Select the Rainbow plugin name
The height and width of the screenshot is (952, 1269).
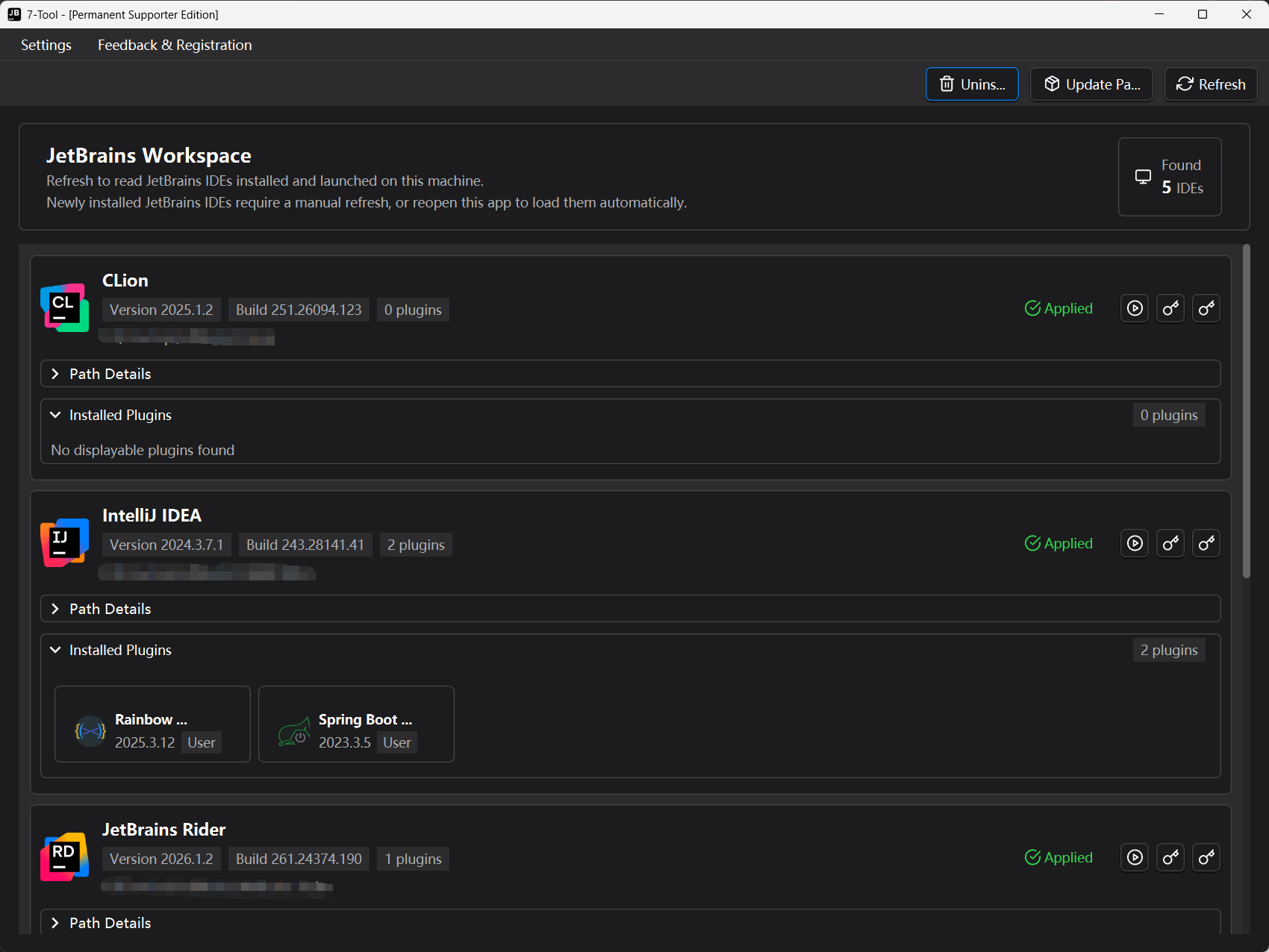pyautogui.click(x=151, y=719)
